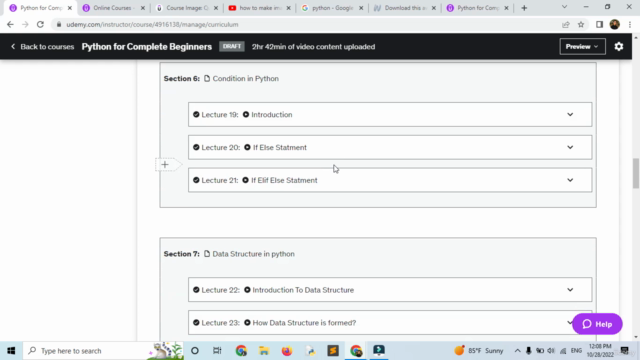
Task: Go back with browser back arrow
Action: click(10, 24)
